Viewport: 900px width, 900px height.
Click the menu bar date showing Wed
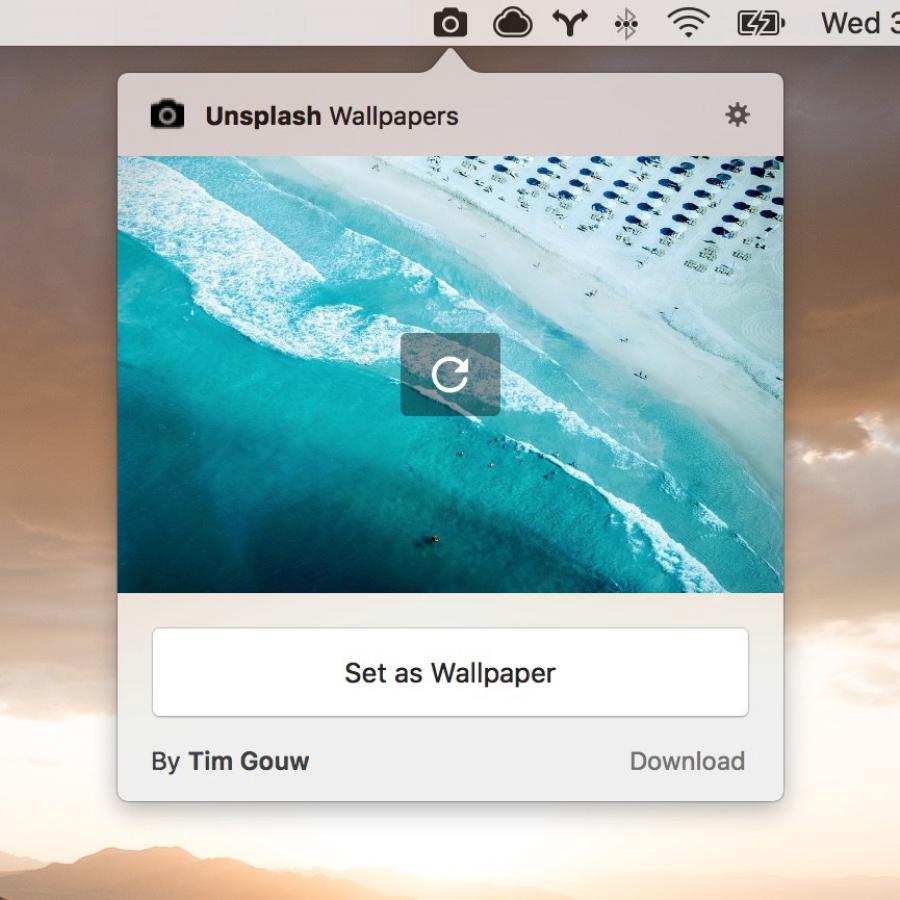pyautogui.click(x=855, y=22)
